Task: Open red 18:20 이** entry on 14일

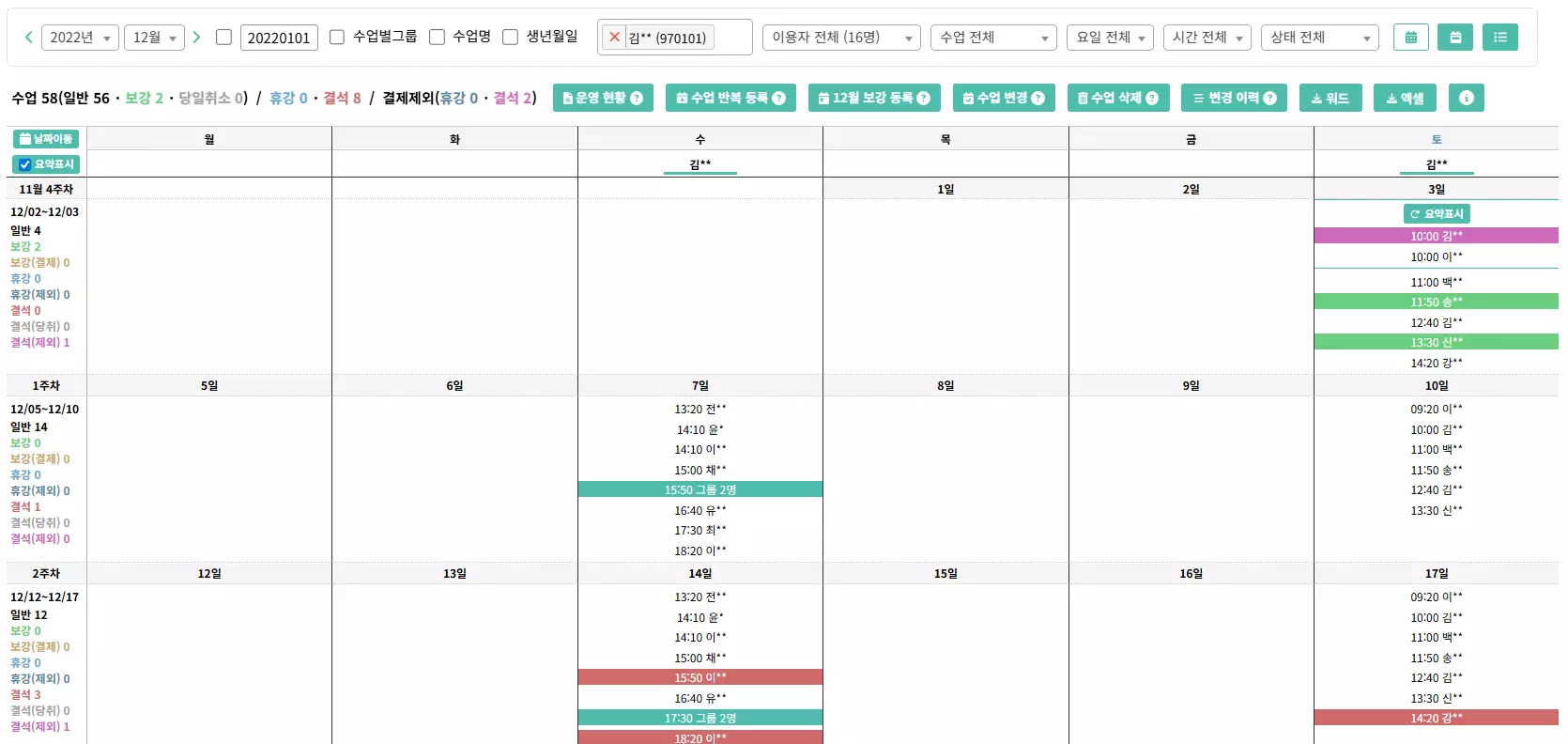Action: coord(700,737)
